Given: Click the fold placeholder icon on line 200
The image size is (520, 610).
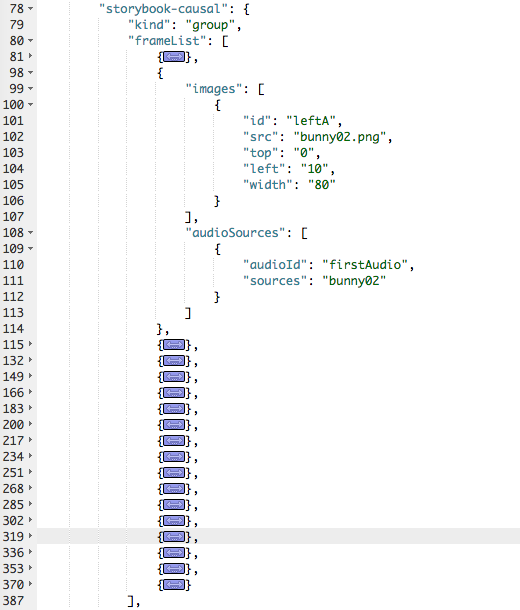Looking at the screenshot, I should click(174, 424).
